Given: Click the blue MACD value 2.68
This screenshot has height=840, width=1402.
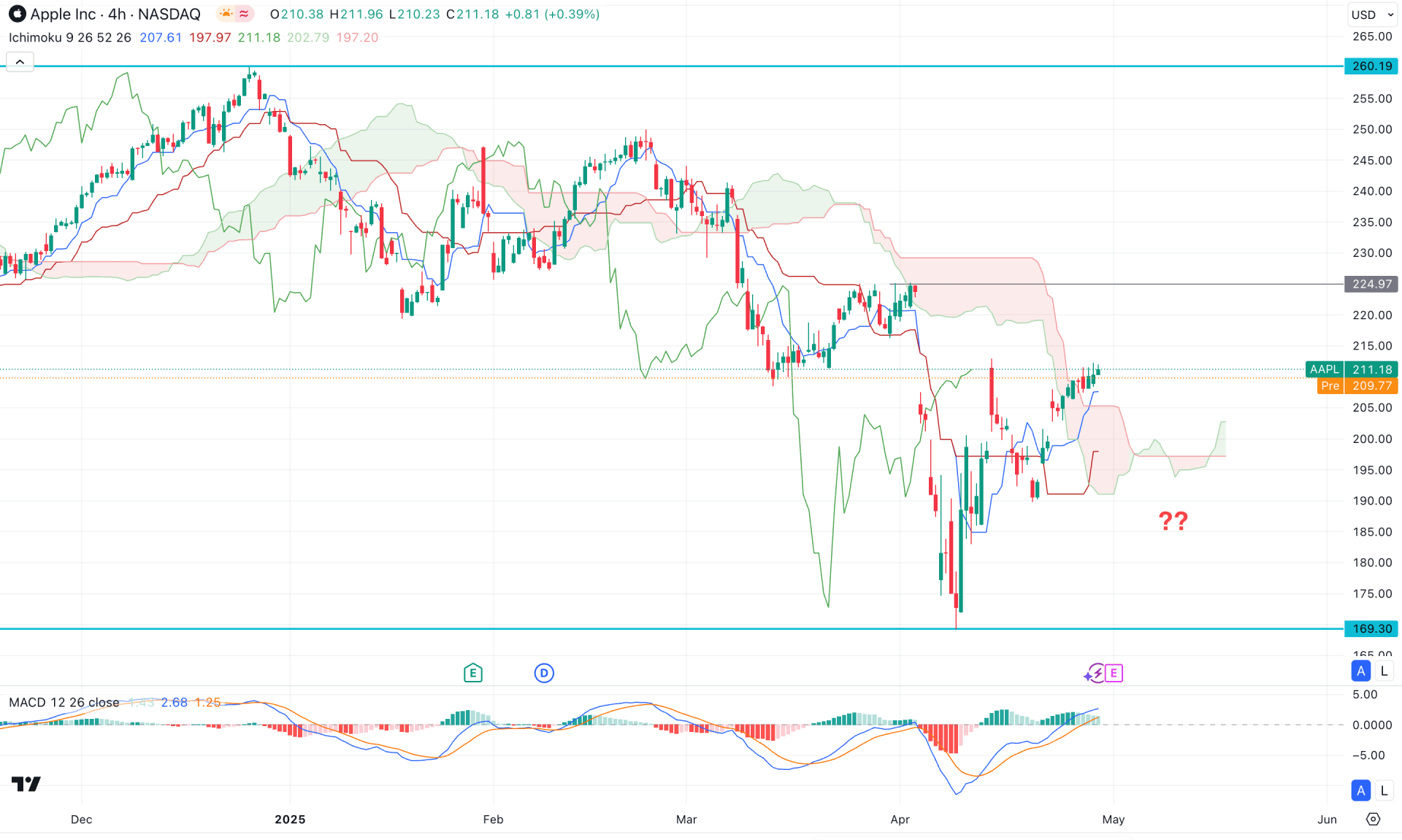Looking at the screenshot, I should [x=175, y=702].
